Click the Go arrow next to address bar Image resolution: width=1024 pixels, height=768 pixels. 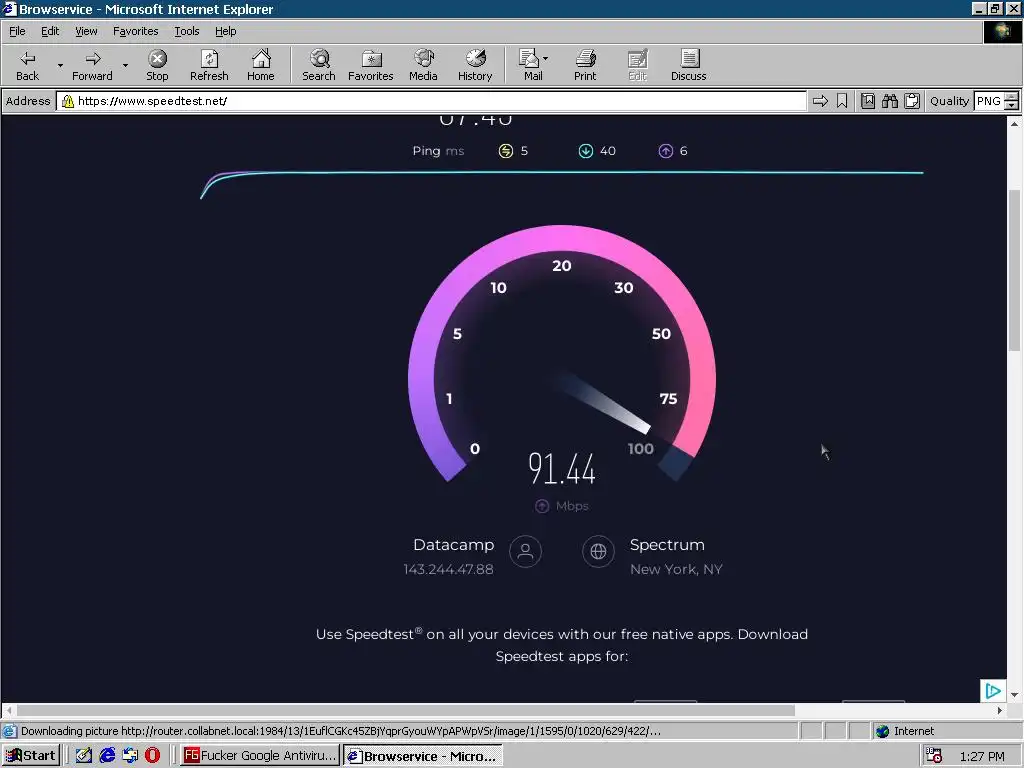coord(820,101)
